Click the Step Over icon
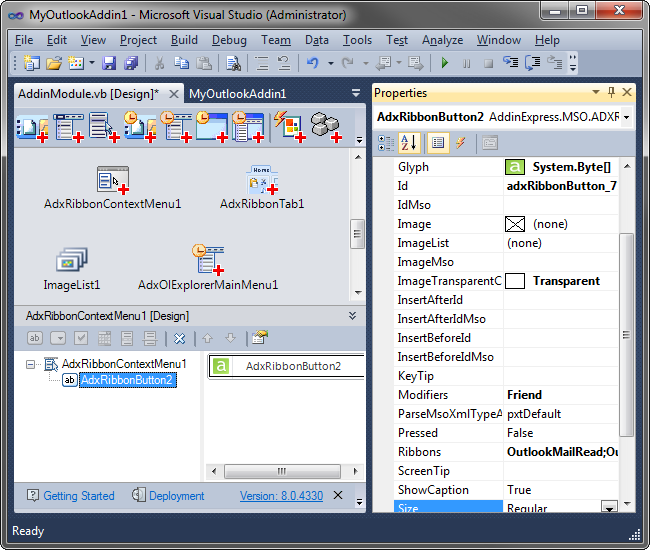650x550 pixels. [x=533, y=63]
